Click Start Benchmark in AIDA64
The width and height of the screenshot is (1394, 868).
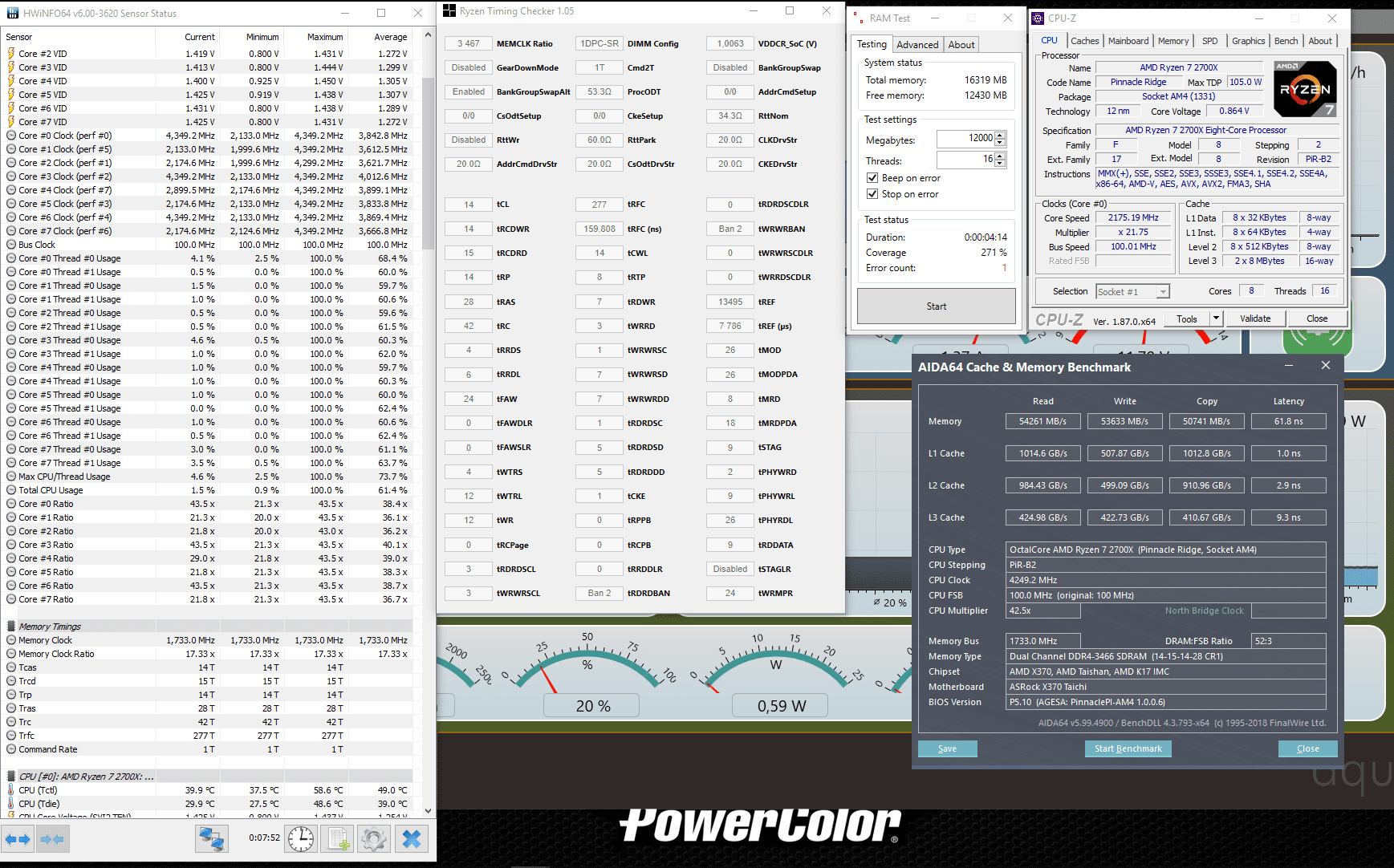(x=1128, y=748)
